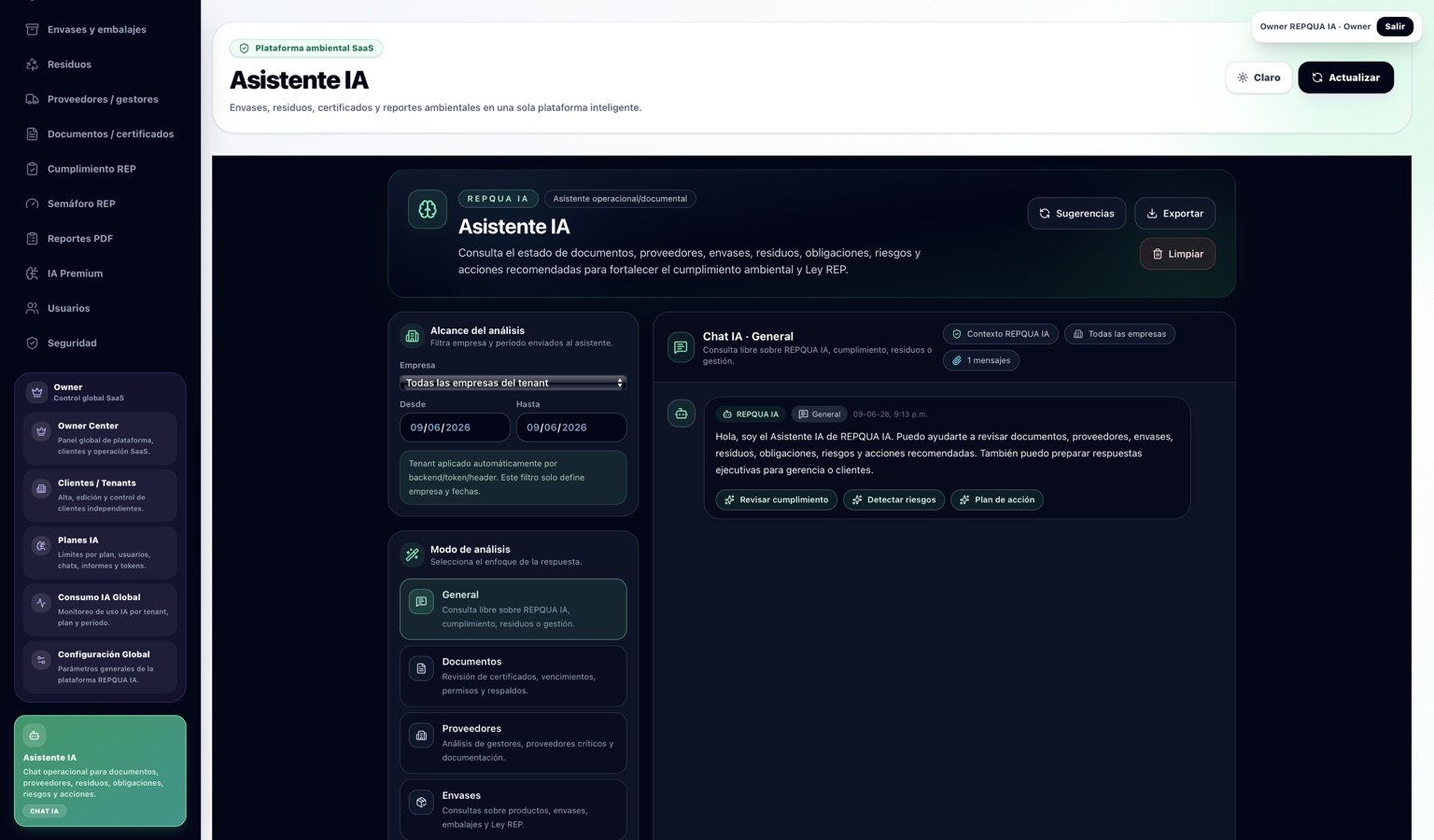This screenshot has height=840, width=1434.
Task: Click the Clientes / Tenants building icon
Action: [41, 488]
